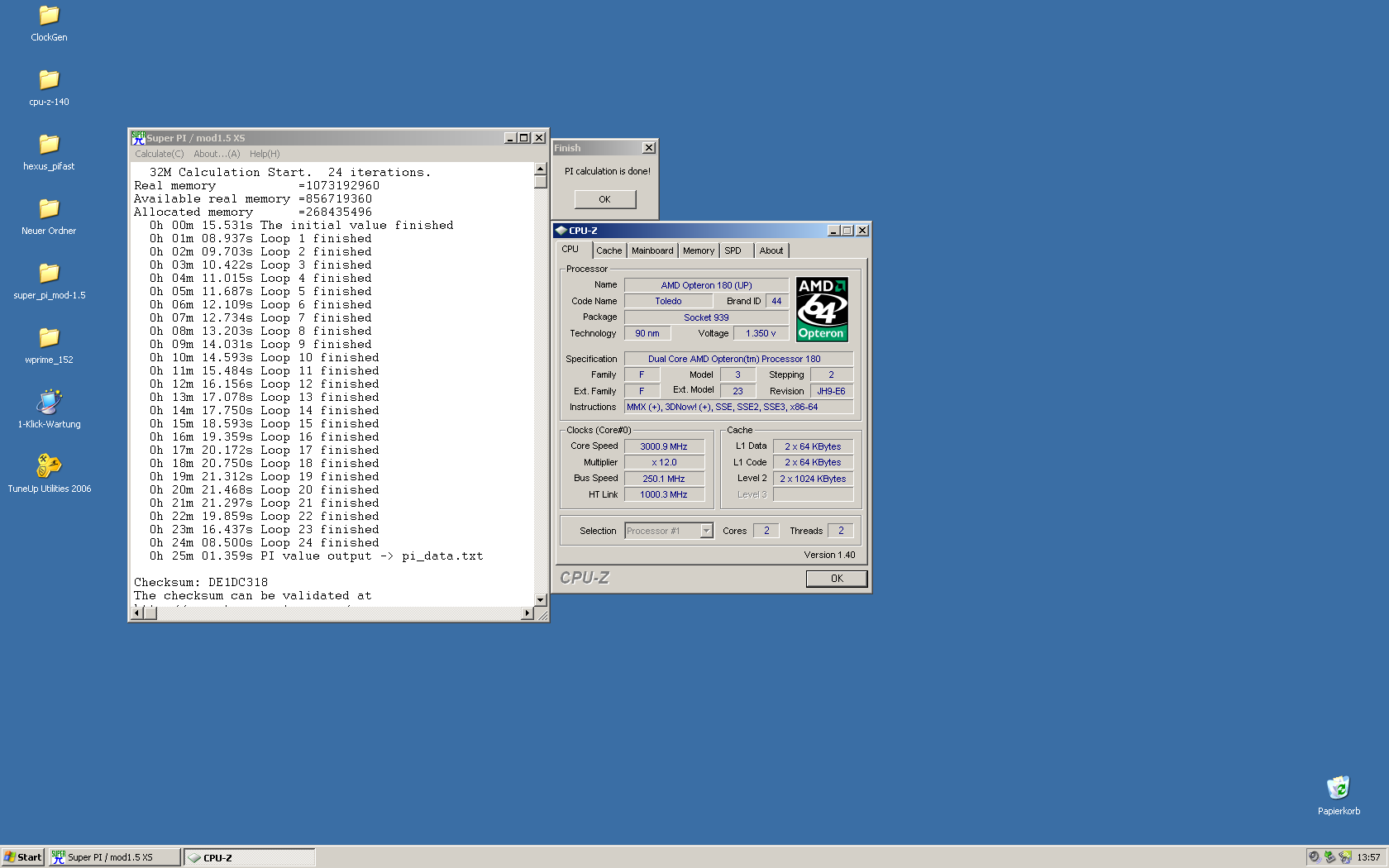Click the L1 Data value 2 x 64 KBytes
Image resolution: width=1389 pixels, height=868 pixels.
tap(813, 446)
